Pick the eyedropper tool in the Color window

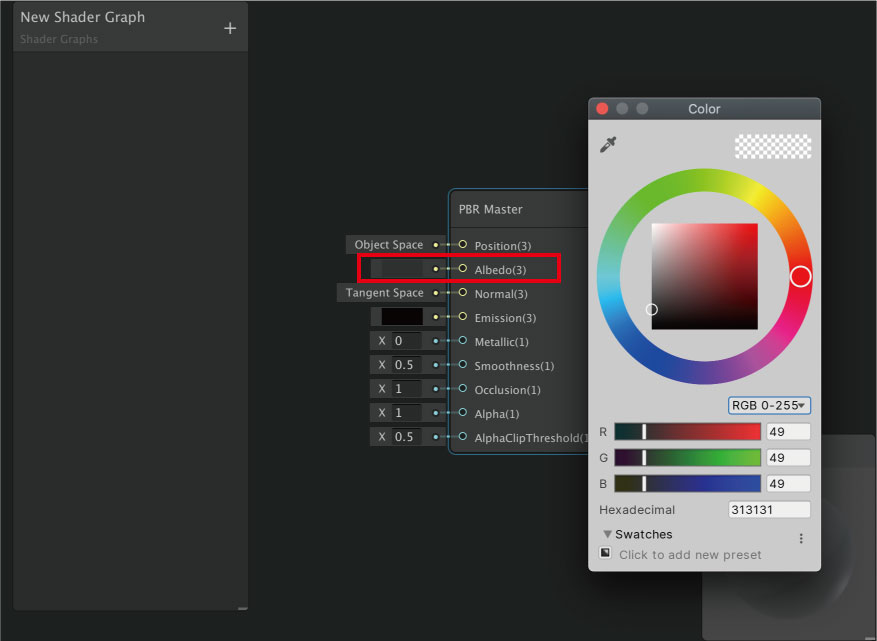(608, 145)
